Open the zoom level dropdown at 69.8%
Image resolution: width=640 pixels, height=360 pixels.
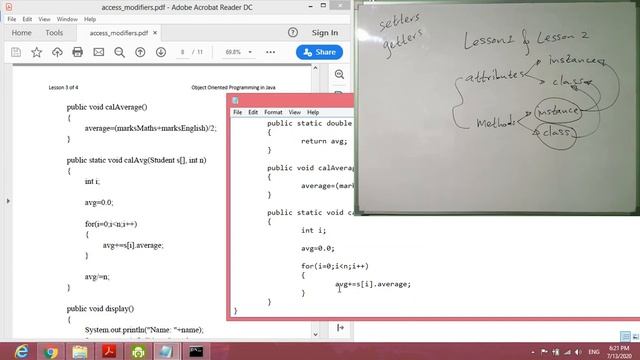point(250,52)
